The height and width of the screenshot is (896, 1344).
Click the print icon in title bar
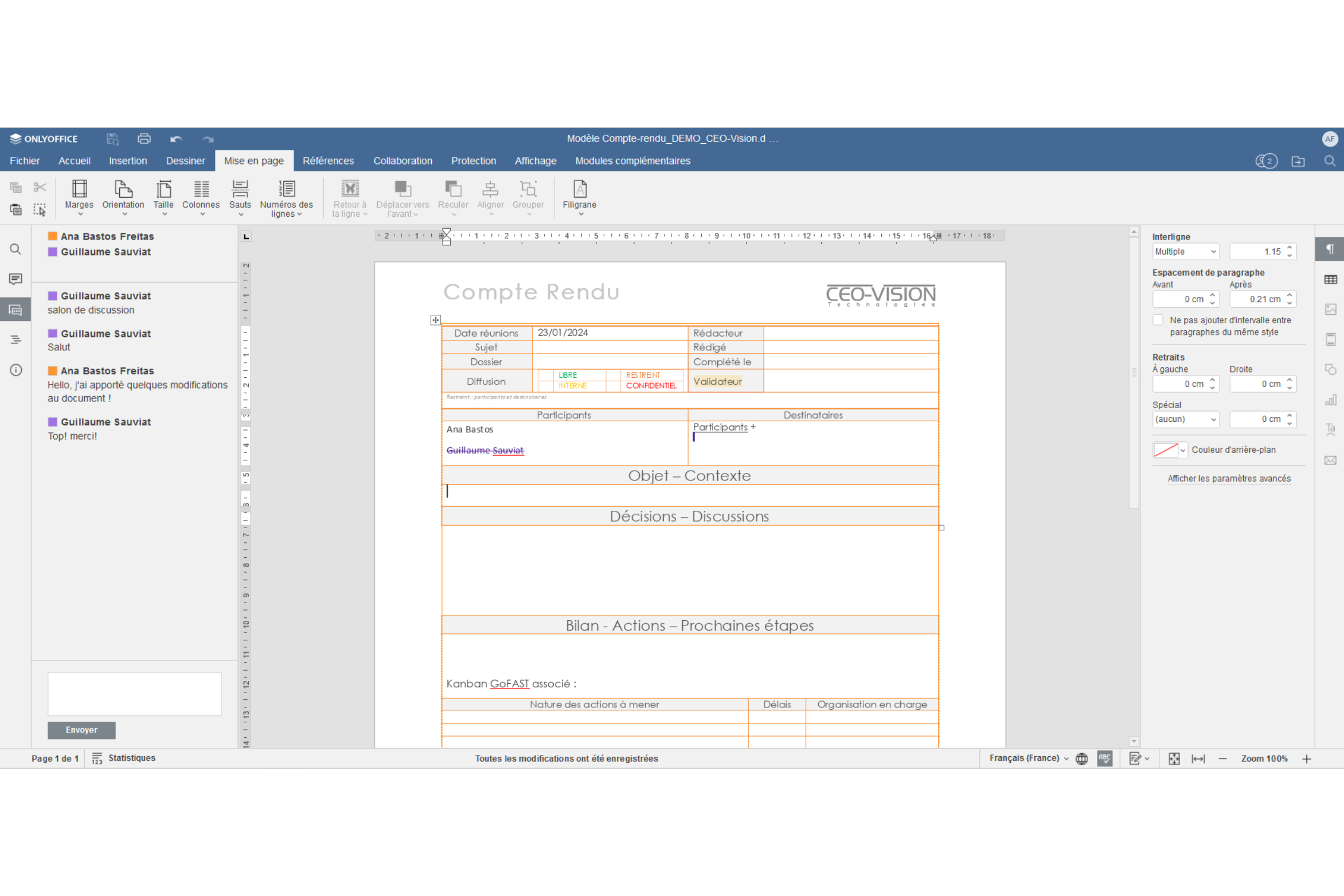(144, 139)
